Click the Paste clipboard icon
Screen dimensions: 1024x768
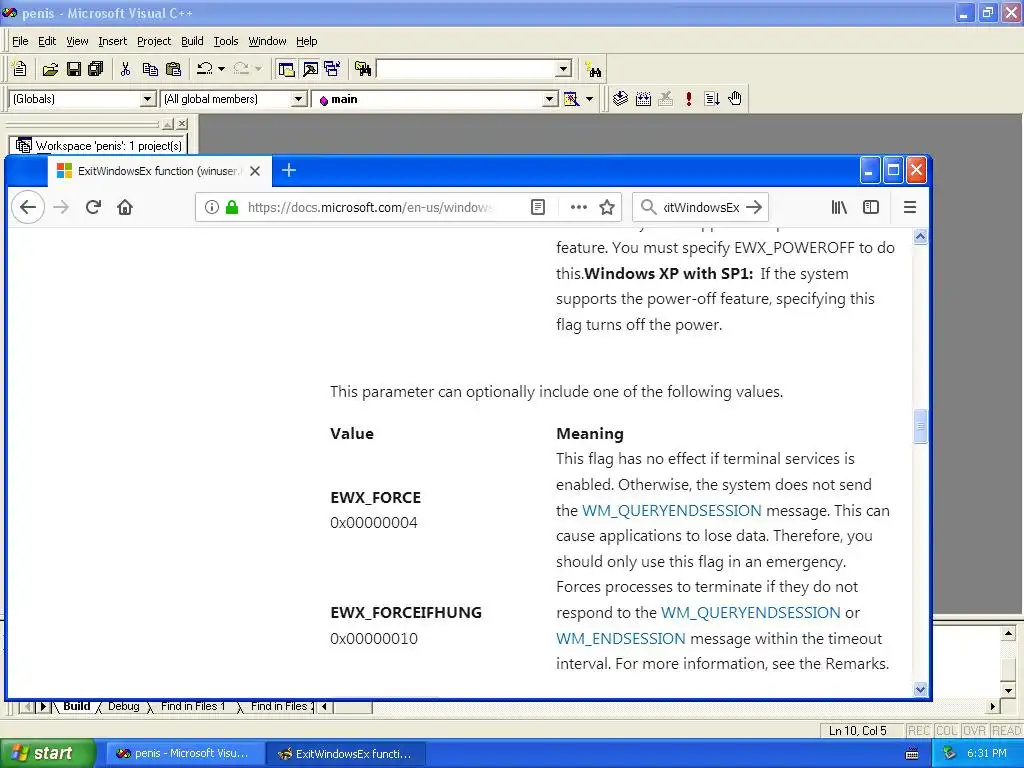coord(174,69)
